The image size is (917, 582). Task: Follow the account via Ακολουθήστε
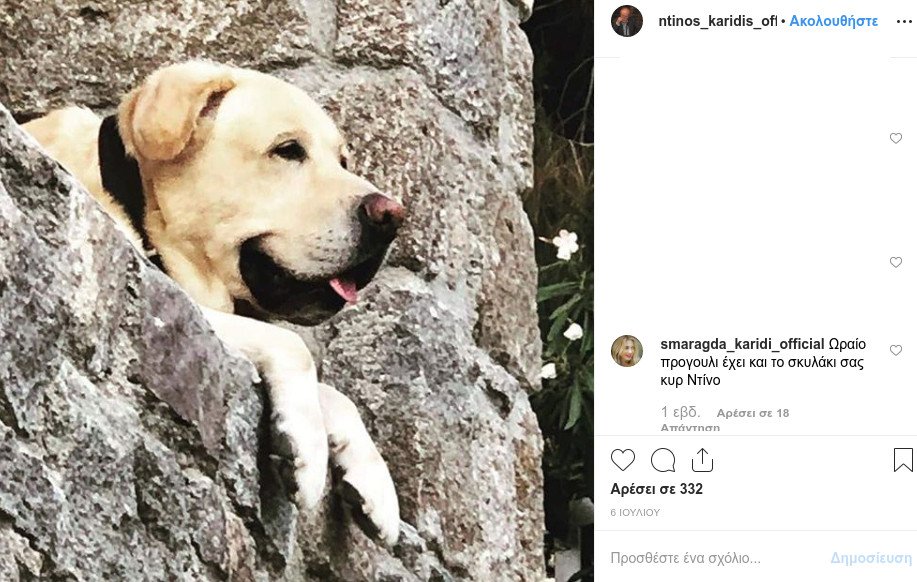click(833, 21)
